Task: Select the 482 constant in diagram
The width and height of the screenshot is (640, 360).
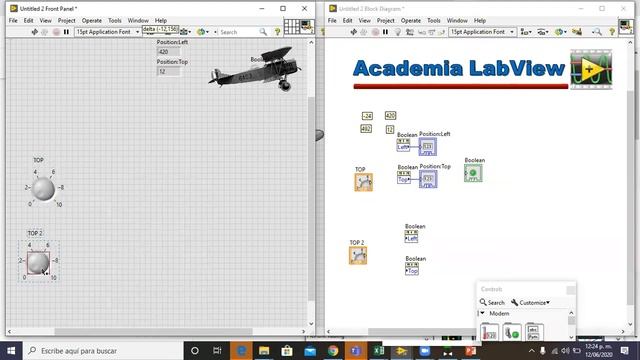Action: [366, 129]
